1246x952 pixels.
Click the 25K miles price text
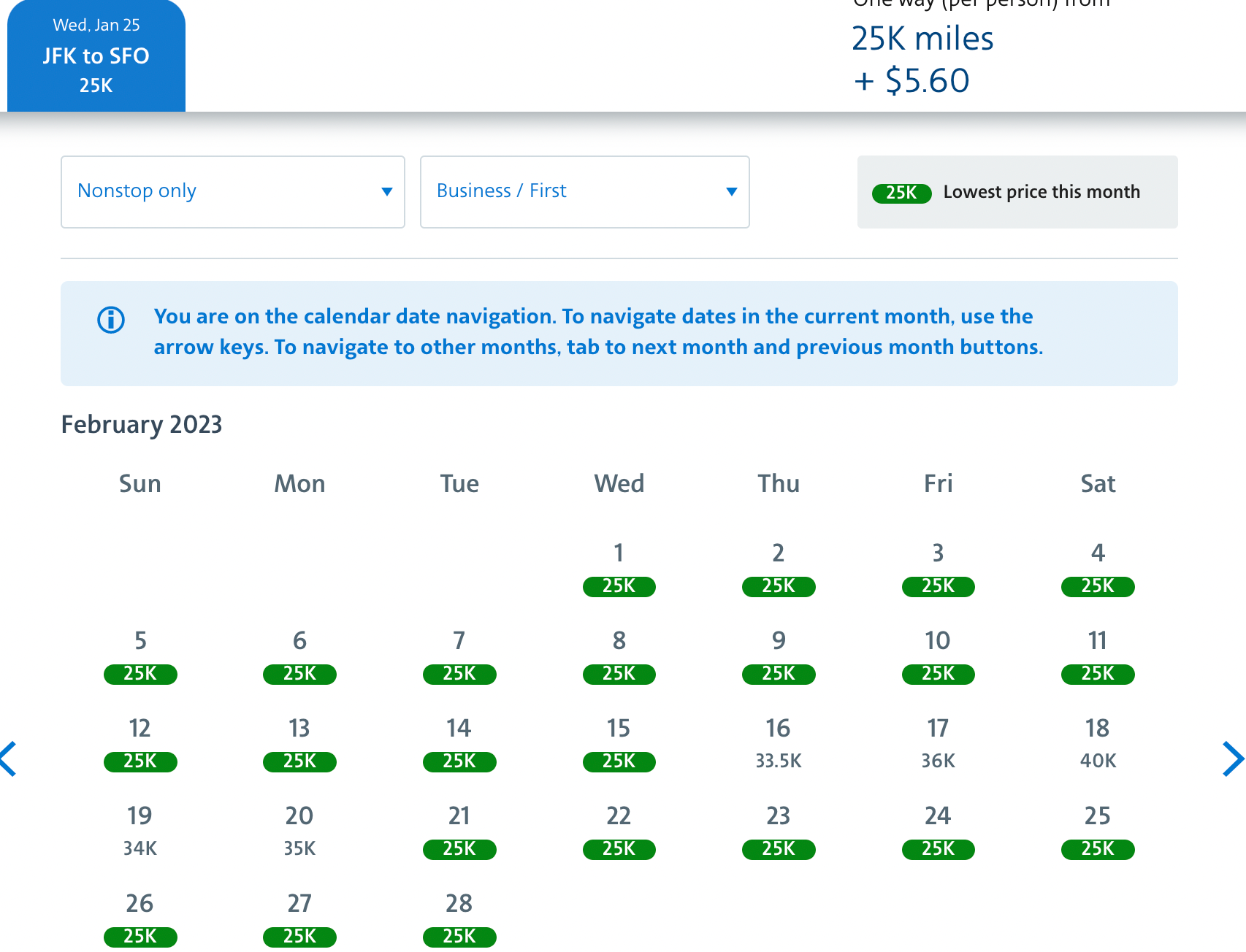point(923,39)
